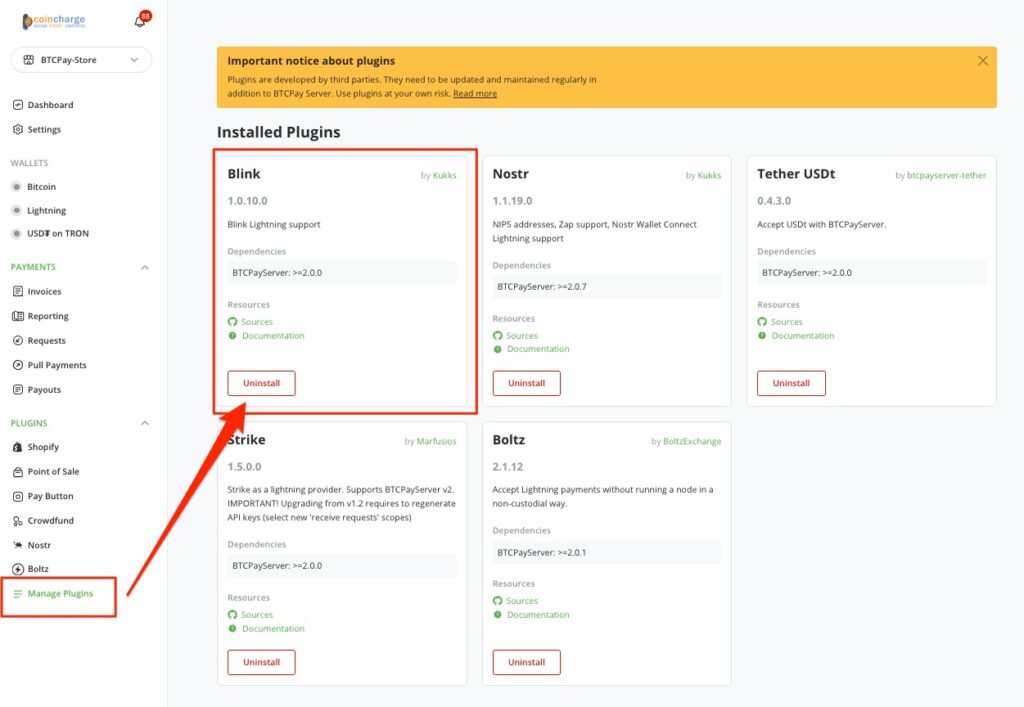Screen dimensions: 1024x707
Task: Open author BoltzExchange link
Action: tap(692, 441)
